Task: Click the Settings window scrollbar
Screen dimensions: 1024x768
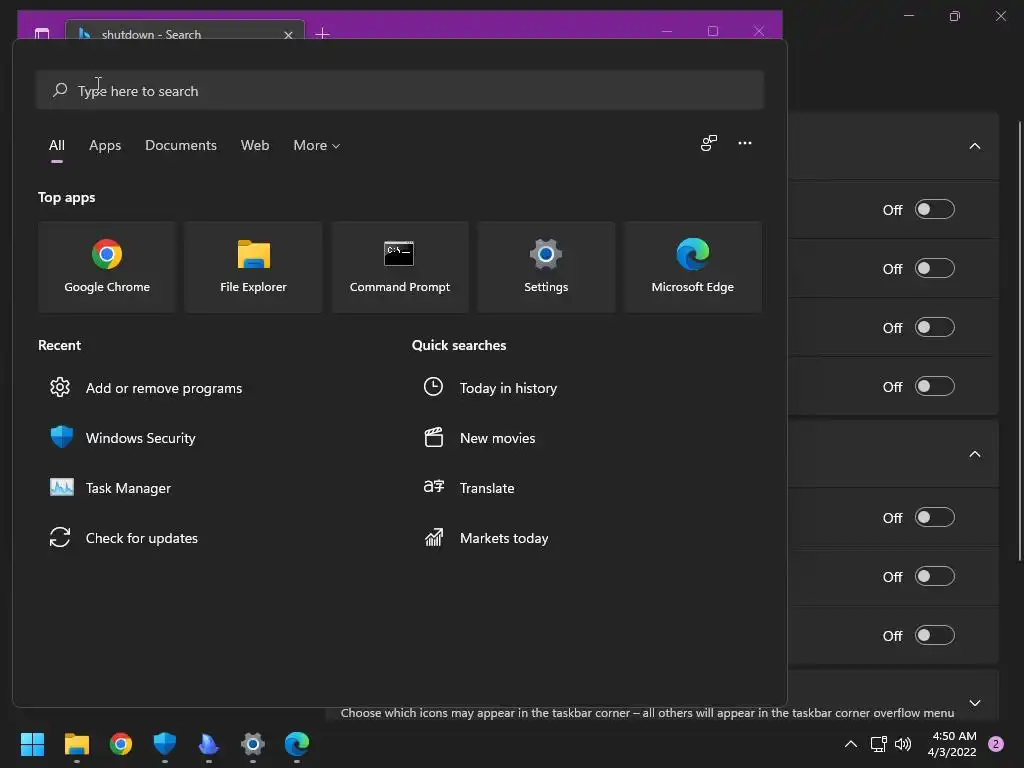Action: point(1020,340)
